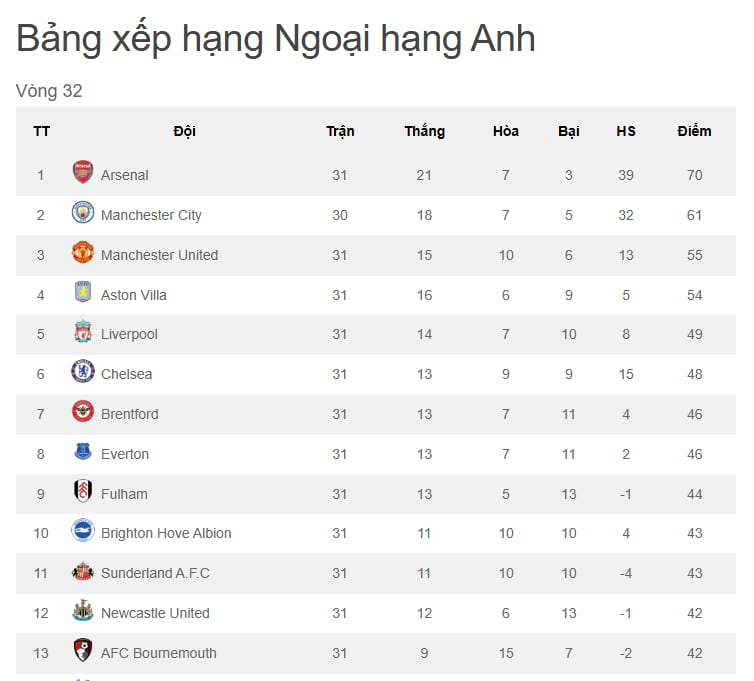Click the Manchester United club logo
Screen dimensions: 754x681
83,253
